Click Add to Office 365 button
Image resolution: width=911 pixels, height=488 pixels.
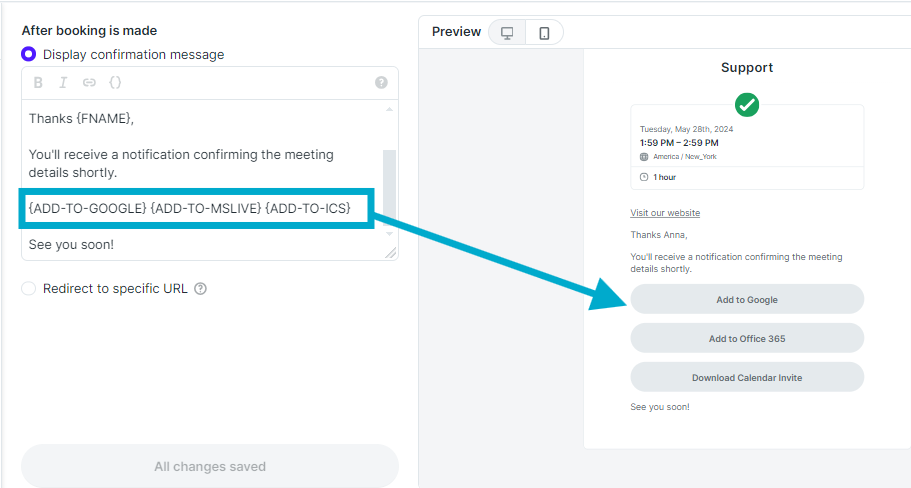(x=747, y=338)
